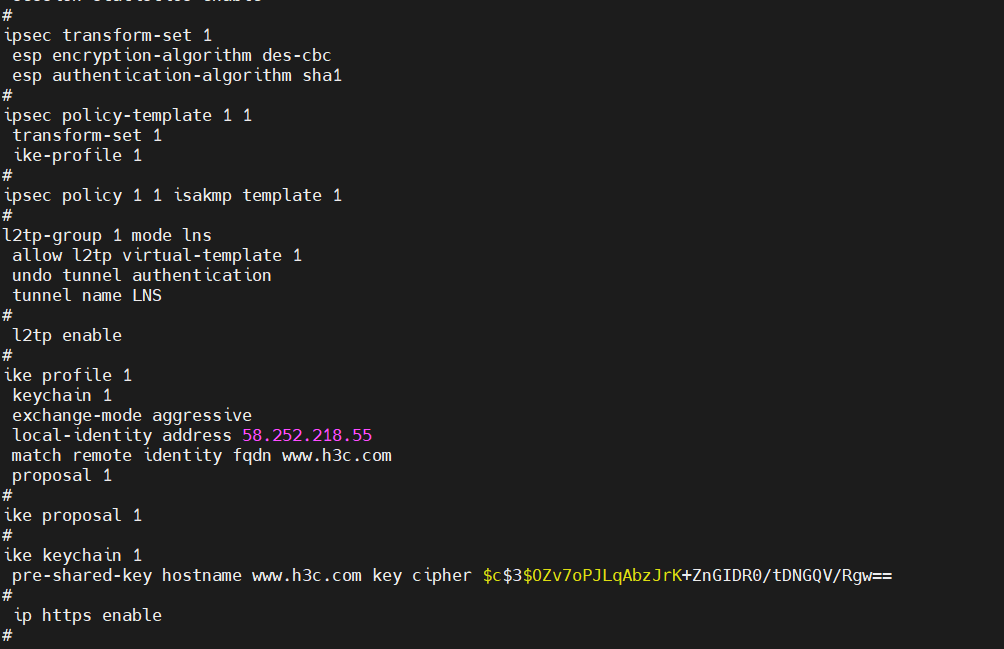Place cursor on the "ike keychain 1" line
This screenshot has height=649, width=1004.
pyautogui.click(x=73, y=555)
